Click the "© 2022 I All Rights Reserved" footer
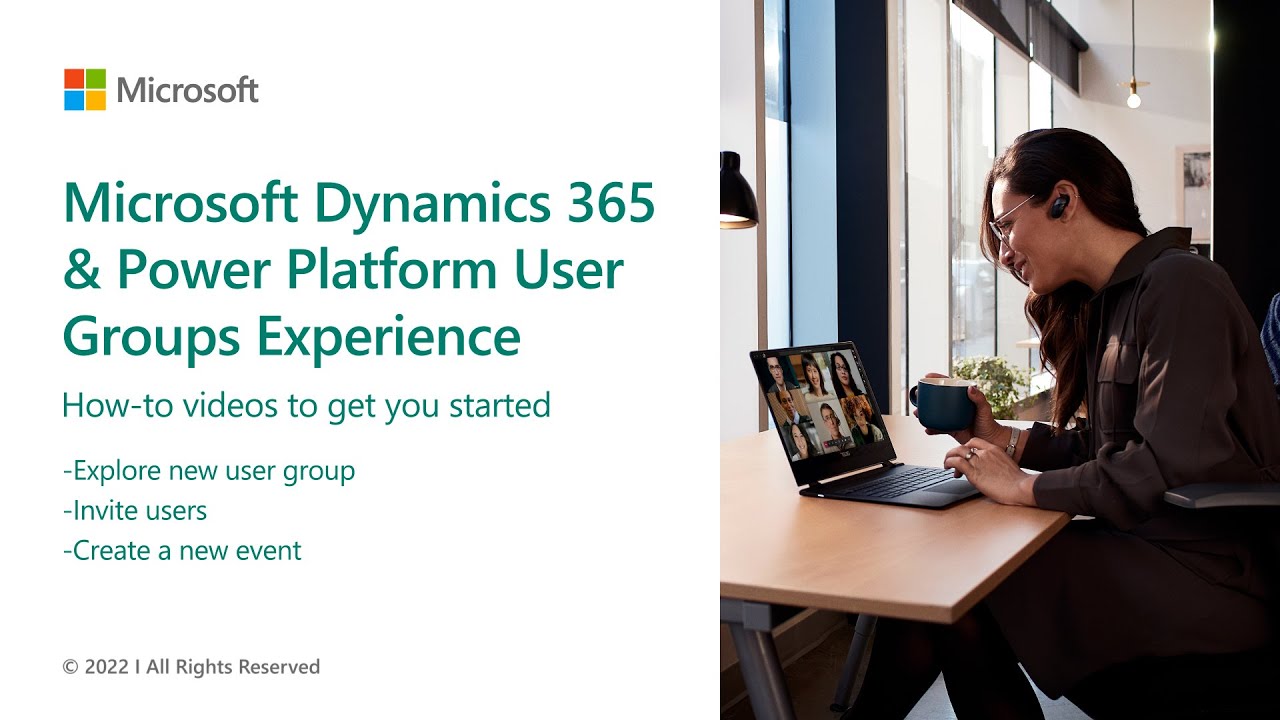Viewport: 1280px width, 720px height. (x=191, y=667)
